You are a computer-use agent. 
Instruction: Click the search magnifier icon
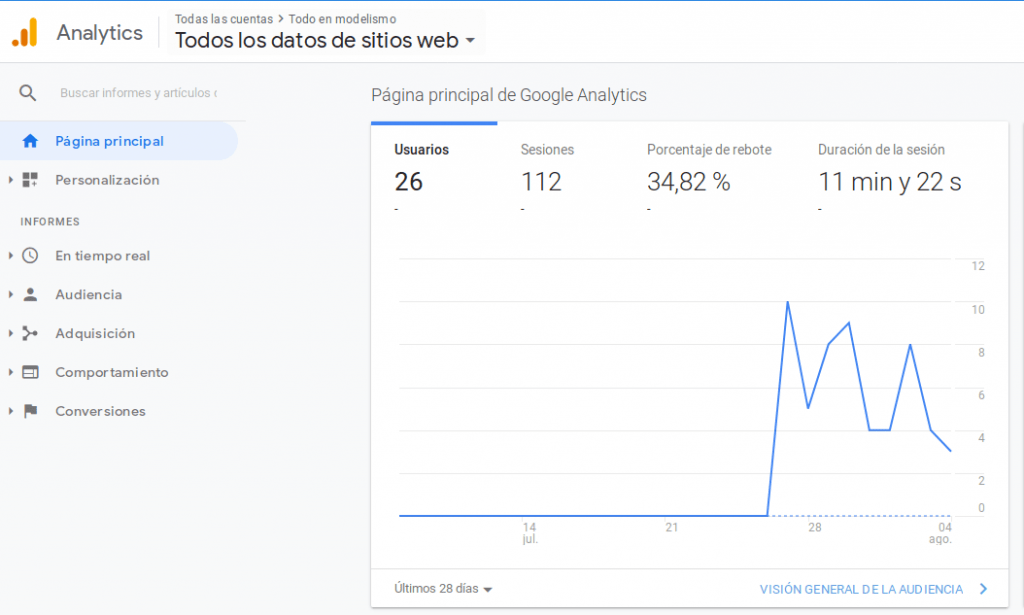click(x=27, y=93)
